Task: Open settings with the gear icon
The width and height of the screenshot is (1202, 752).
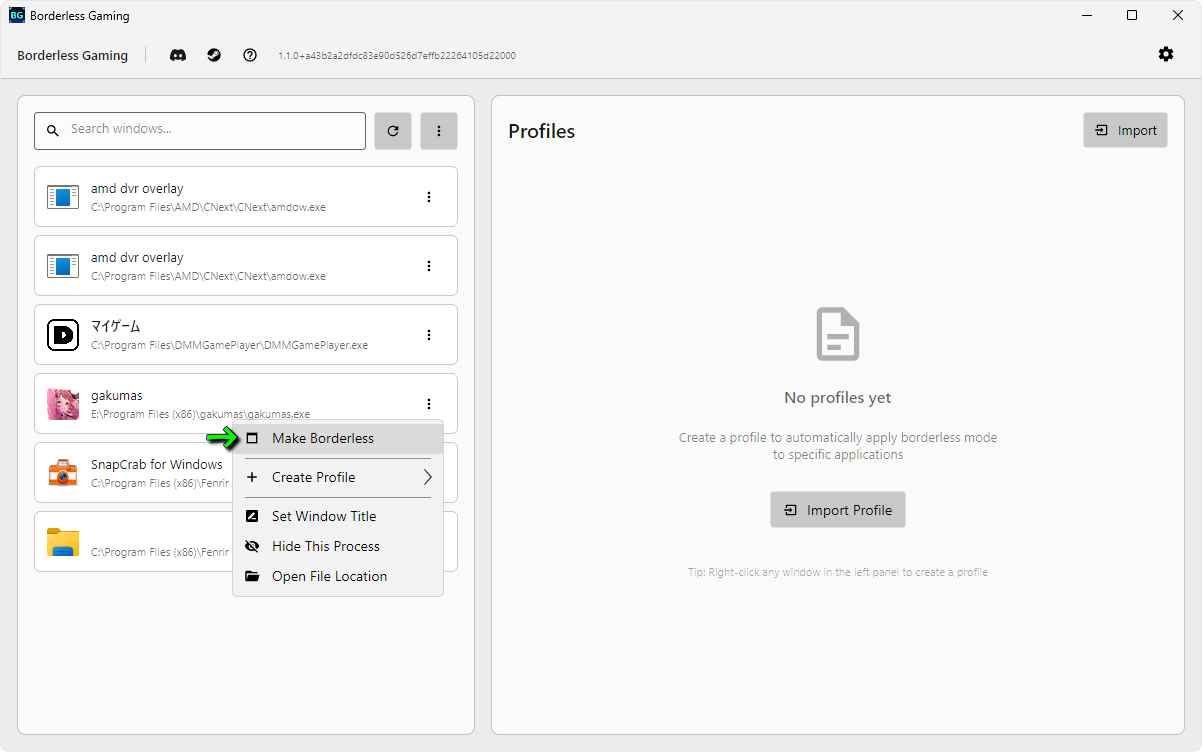Action: 1166,54
